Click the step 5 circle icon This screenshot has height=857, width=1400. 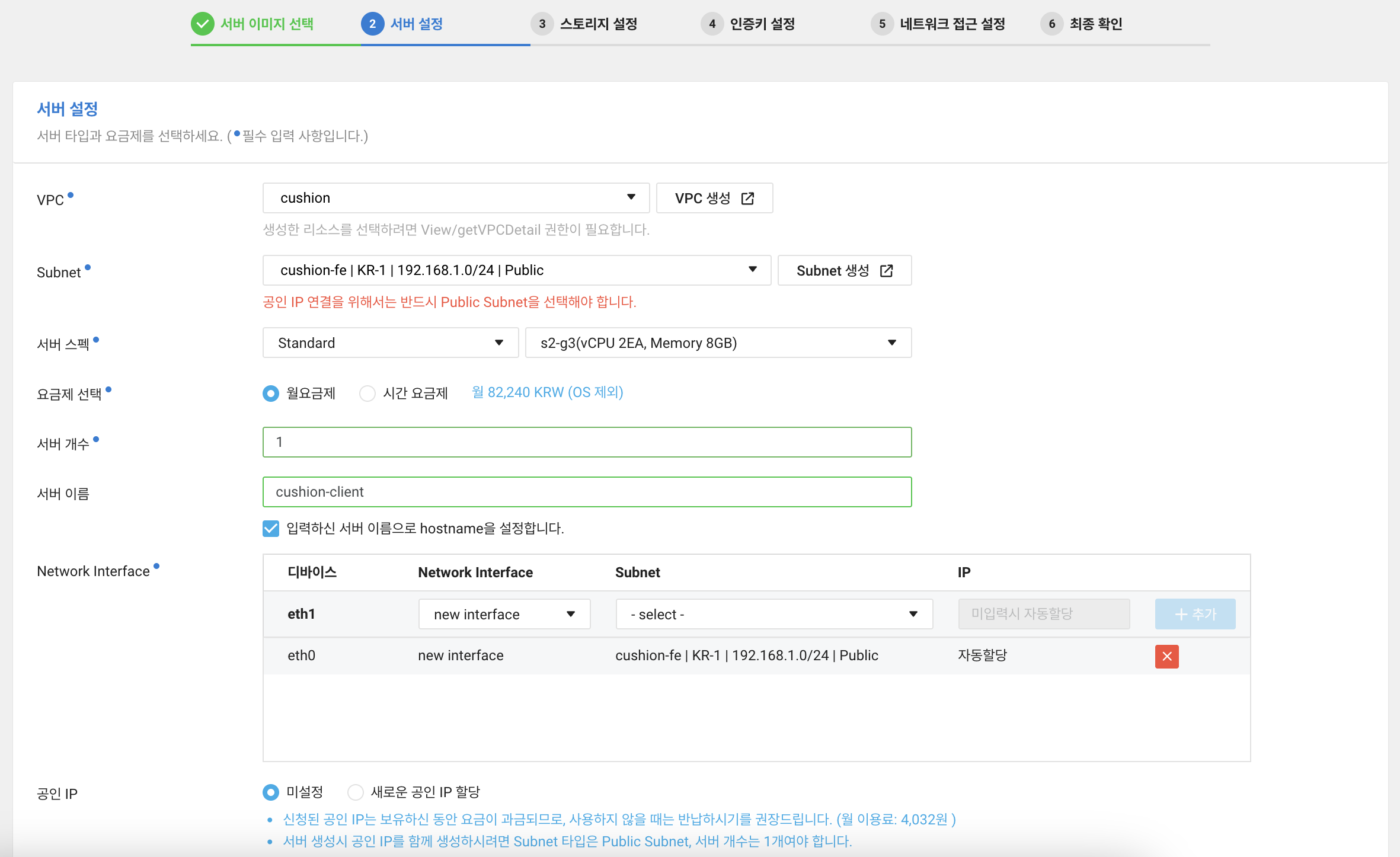coord(882,24)
